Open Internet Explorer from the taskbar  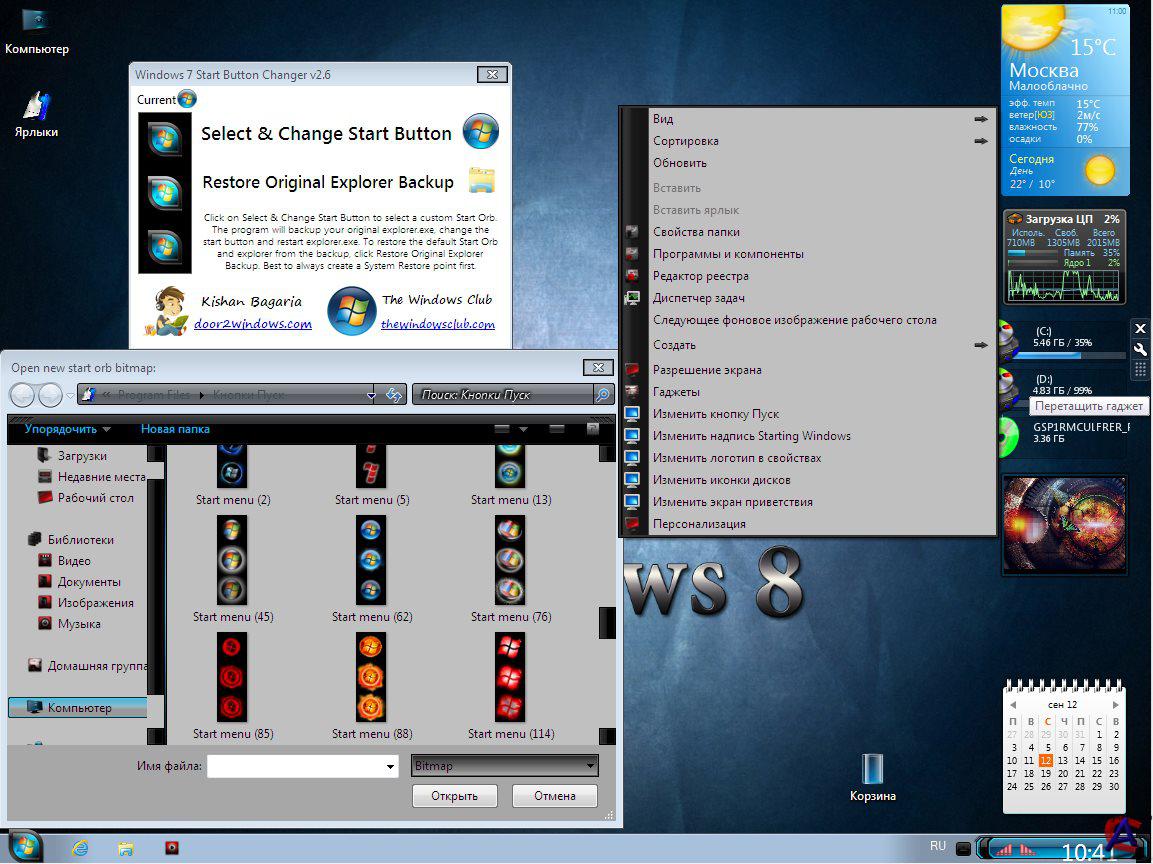click(80, 848)
